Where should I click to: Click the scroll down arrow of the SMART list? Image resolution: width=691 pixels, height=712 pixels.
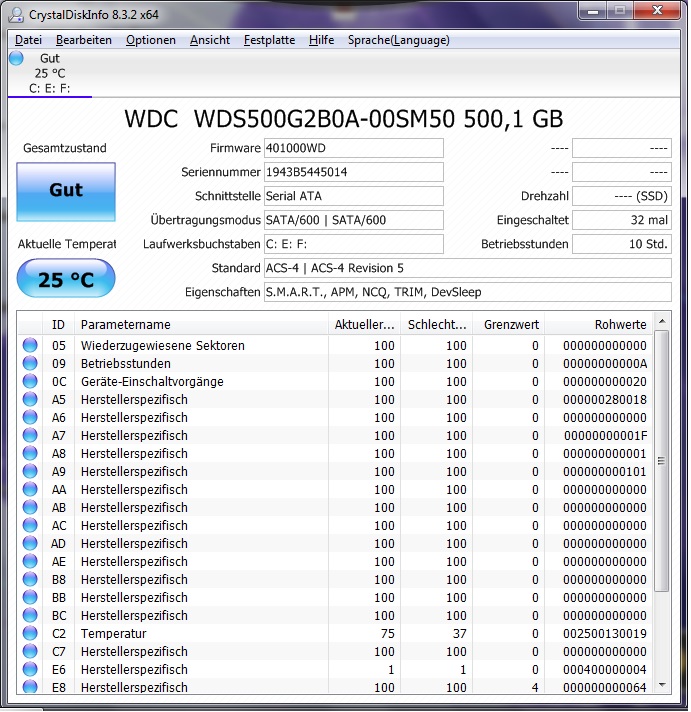point(662,685)
